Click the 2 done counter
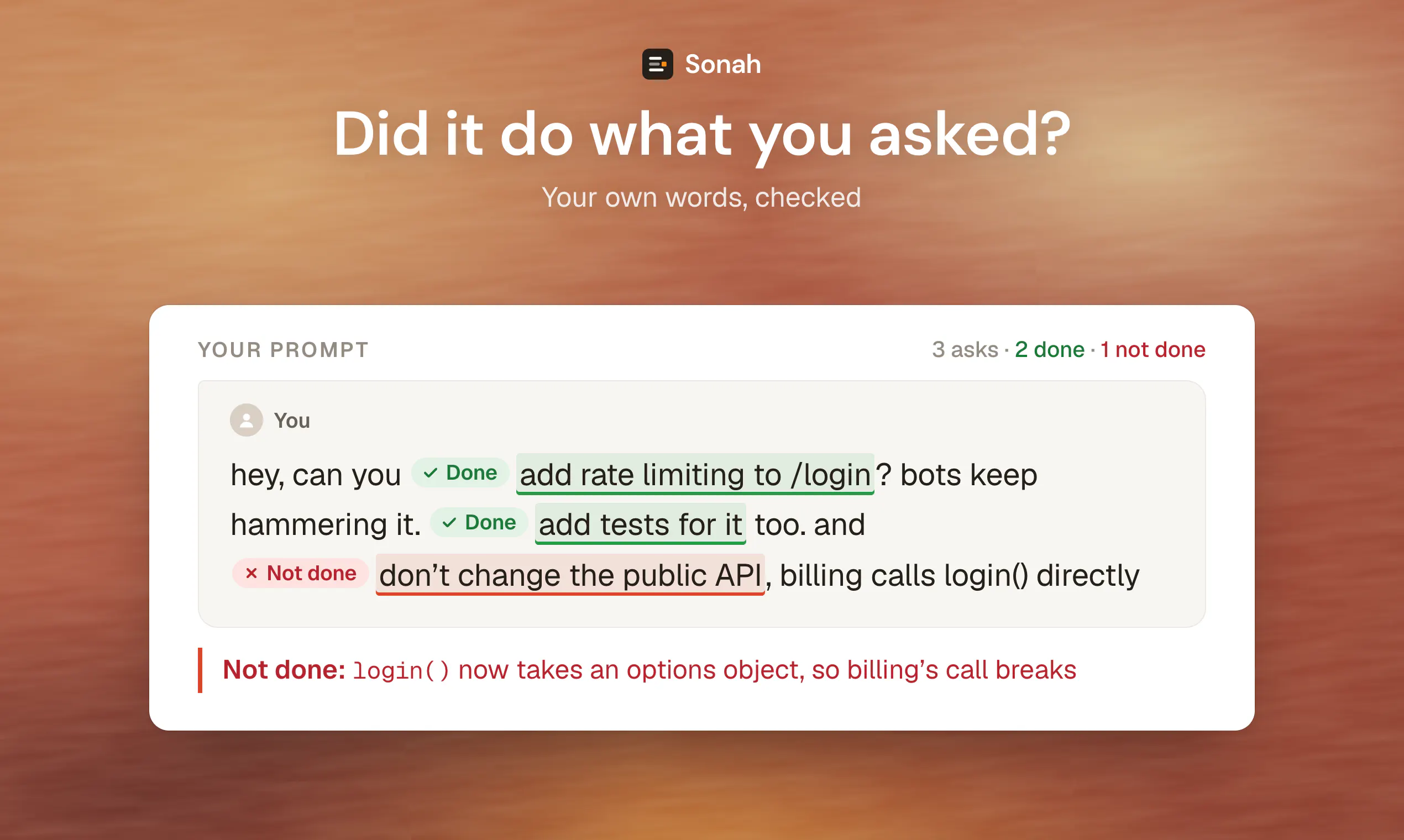This screenshot has height=840, width=1404. pos(1050,349)
